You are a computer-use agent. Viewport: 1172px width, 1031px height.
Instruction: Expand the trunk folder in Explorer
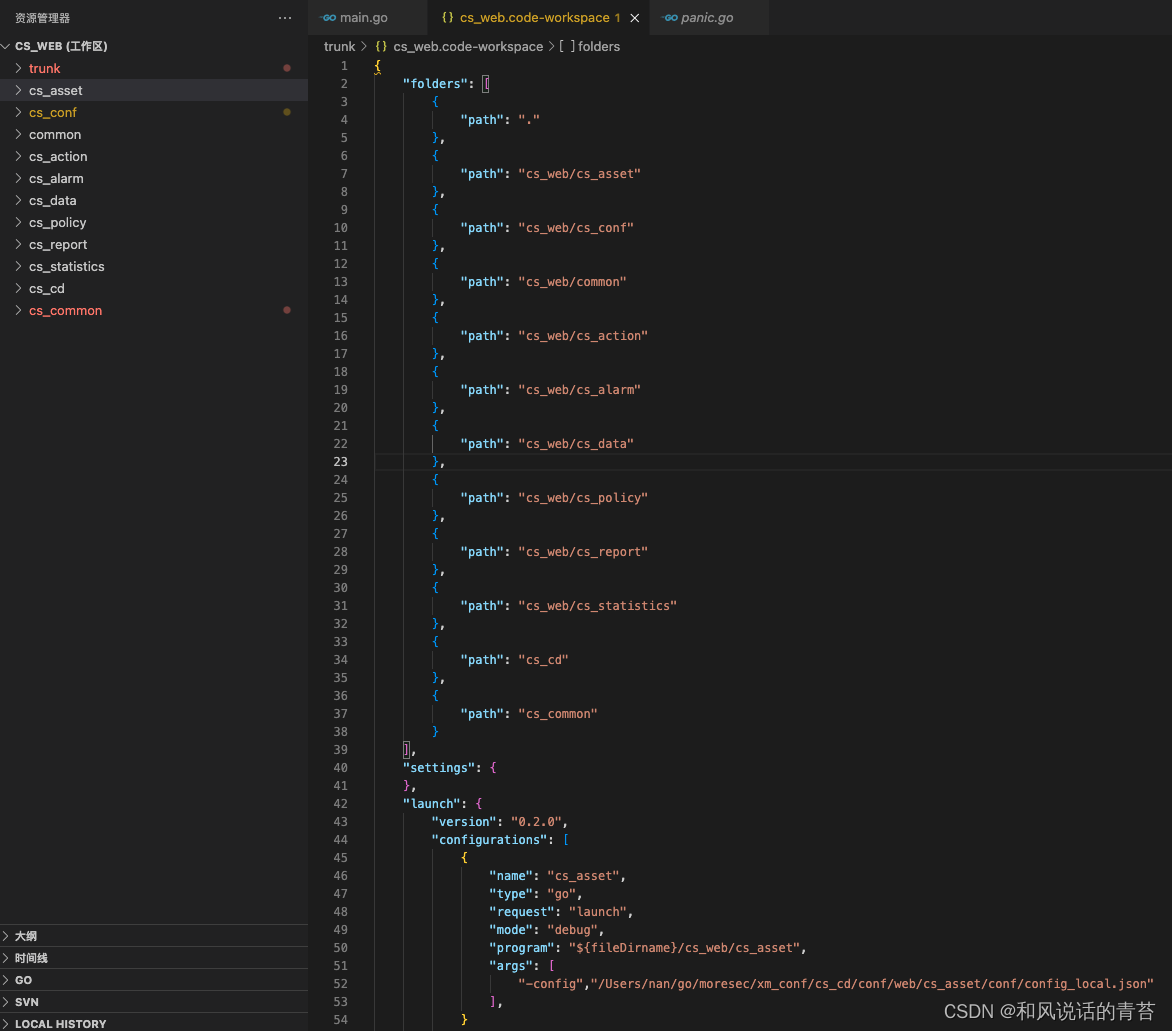coord(18,67)
